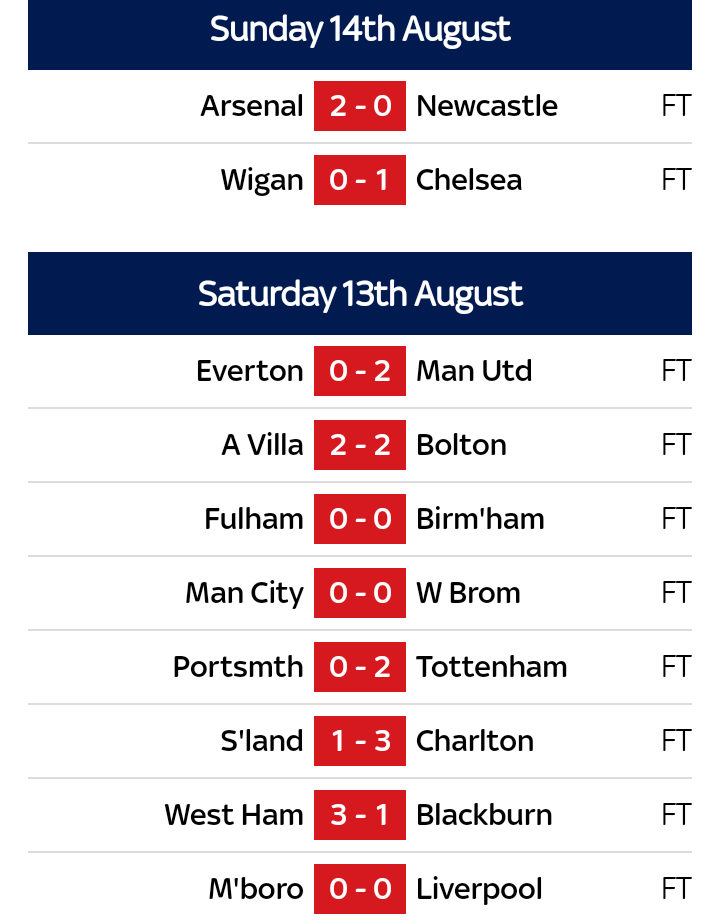The image size is (720, 923).
Task: Open the Liverpool team name
Action: (479, 889)
